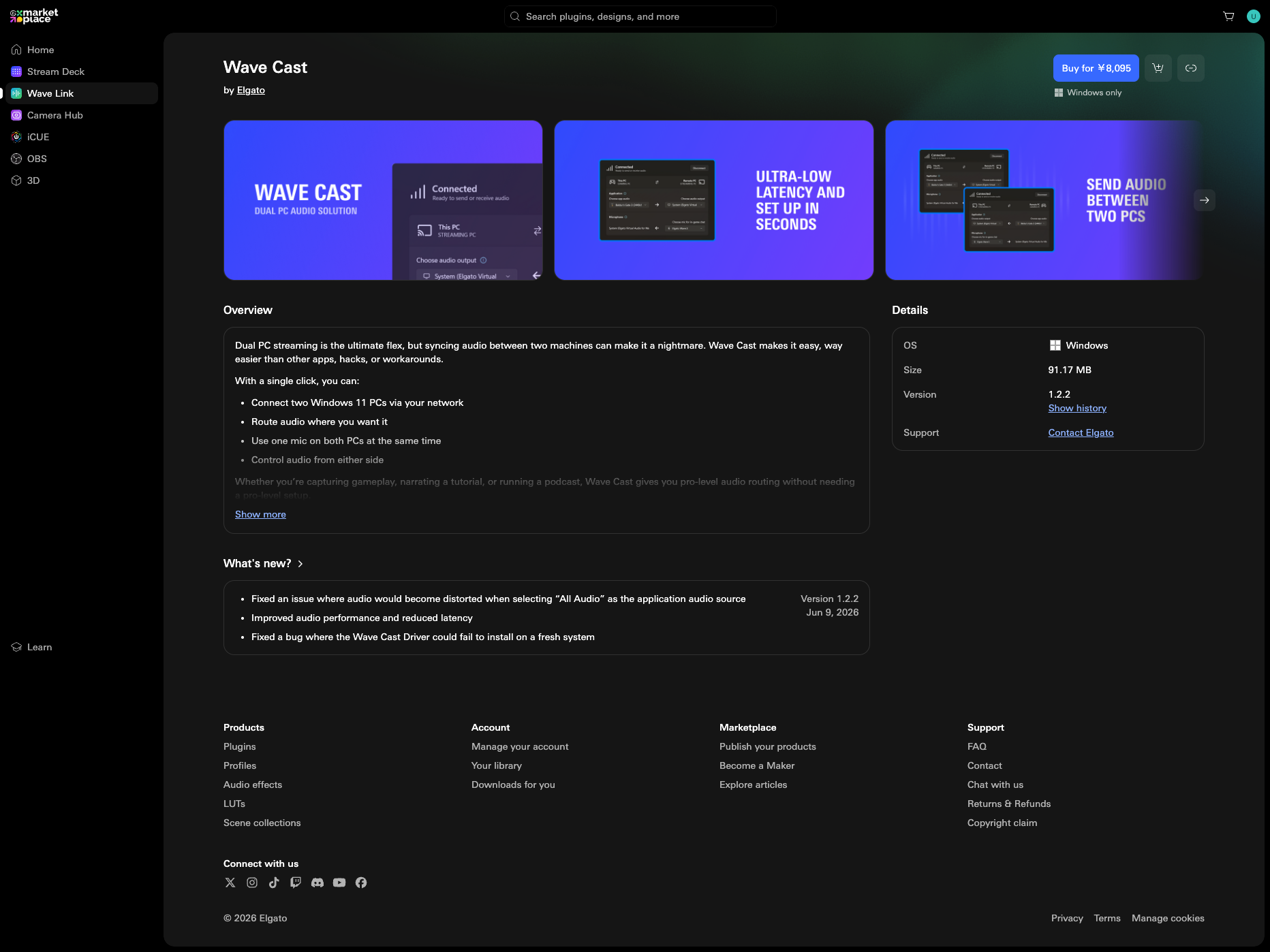The width and height of the screenshot is (1270, 952).
Task: Open Plugins footer link
Action: coord(240,746)
